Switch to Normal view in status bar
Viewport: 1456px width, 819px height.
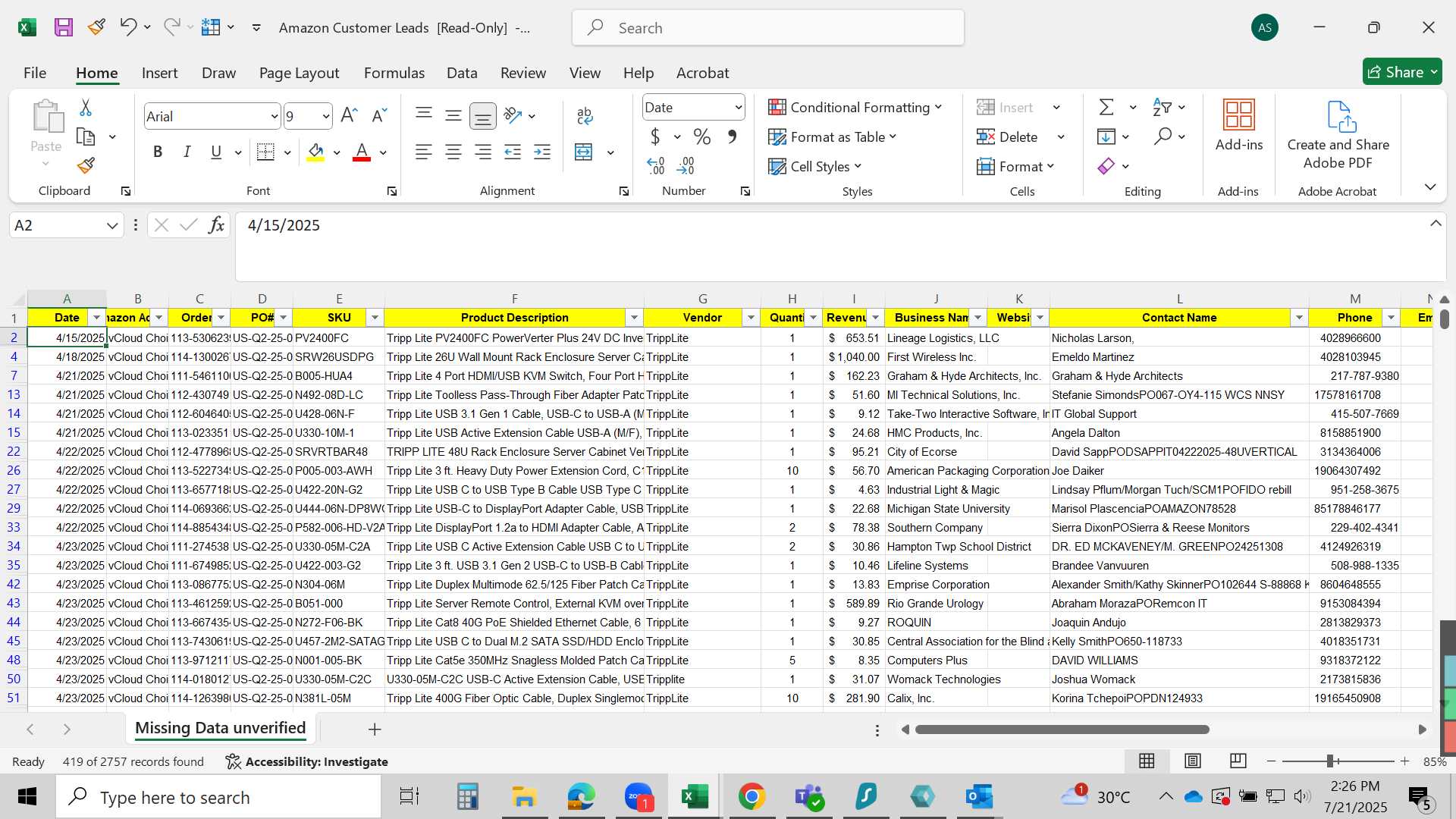pos(1147,761)
